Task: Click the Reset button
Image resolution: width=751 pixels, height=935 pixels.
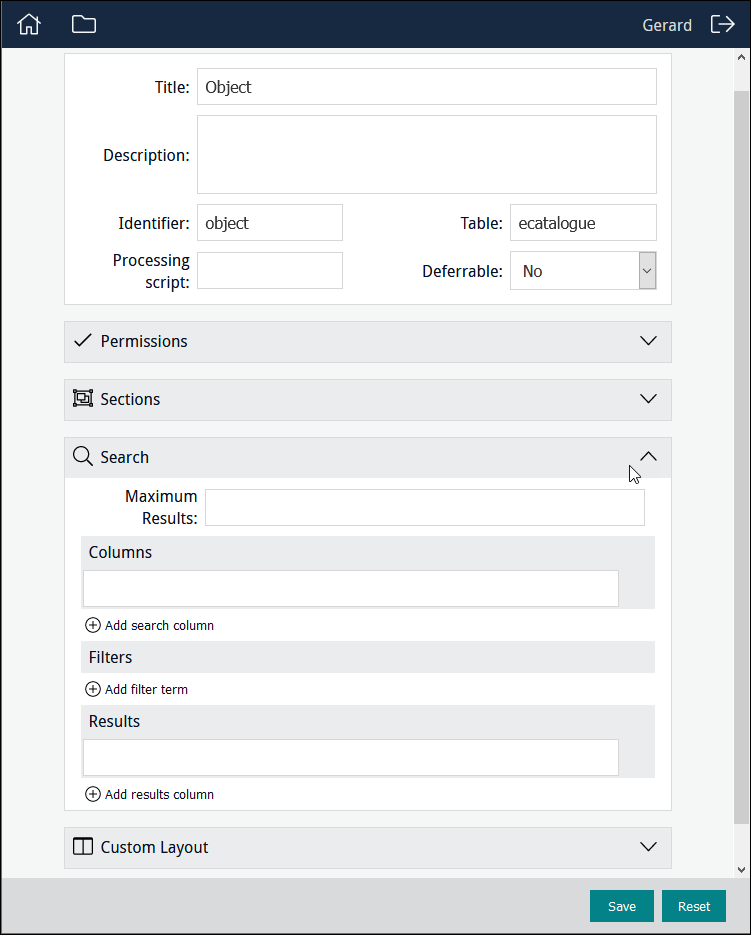Action: point(694,906)
